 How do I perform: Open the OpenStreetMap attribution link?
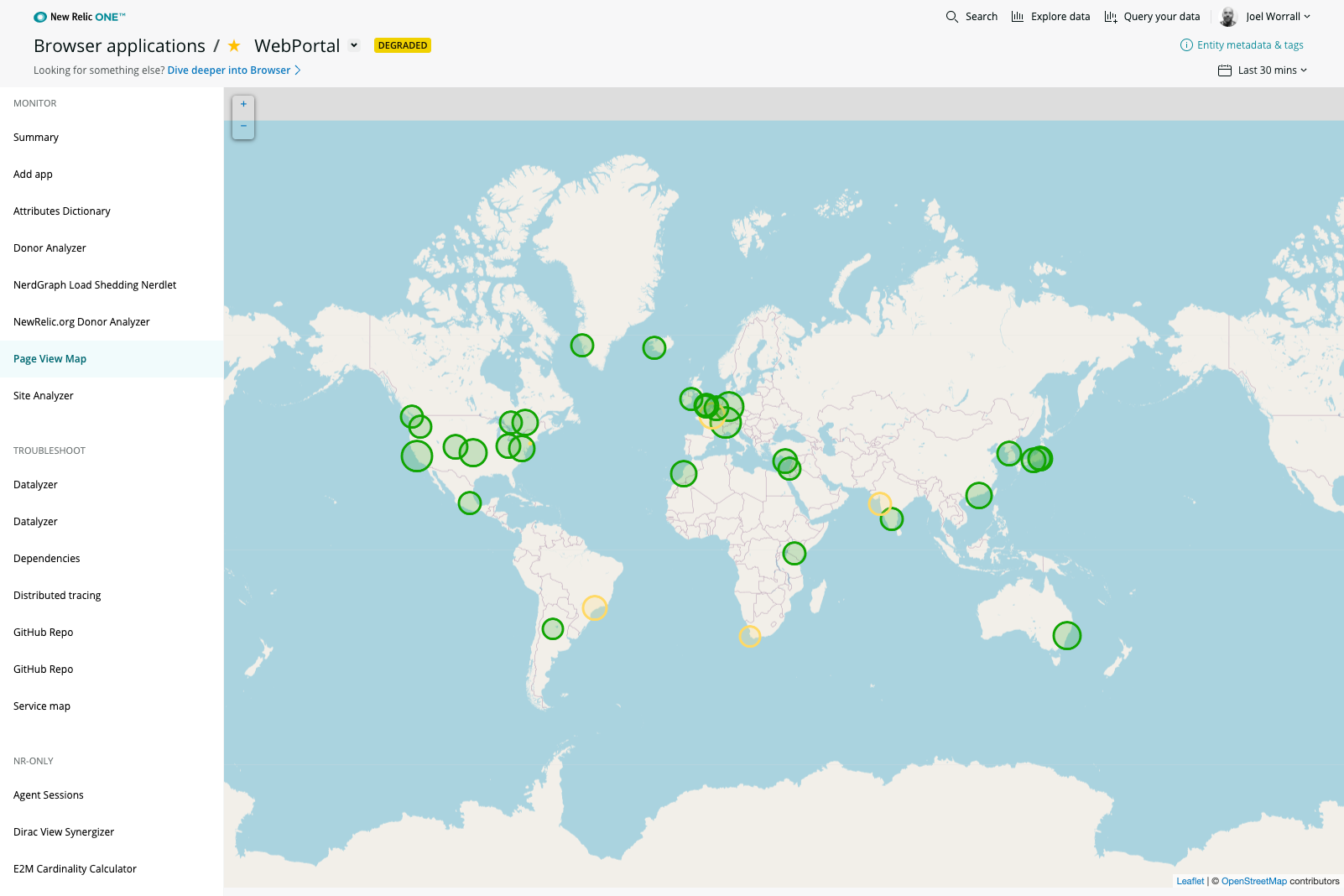1253,881
